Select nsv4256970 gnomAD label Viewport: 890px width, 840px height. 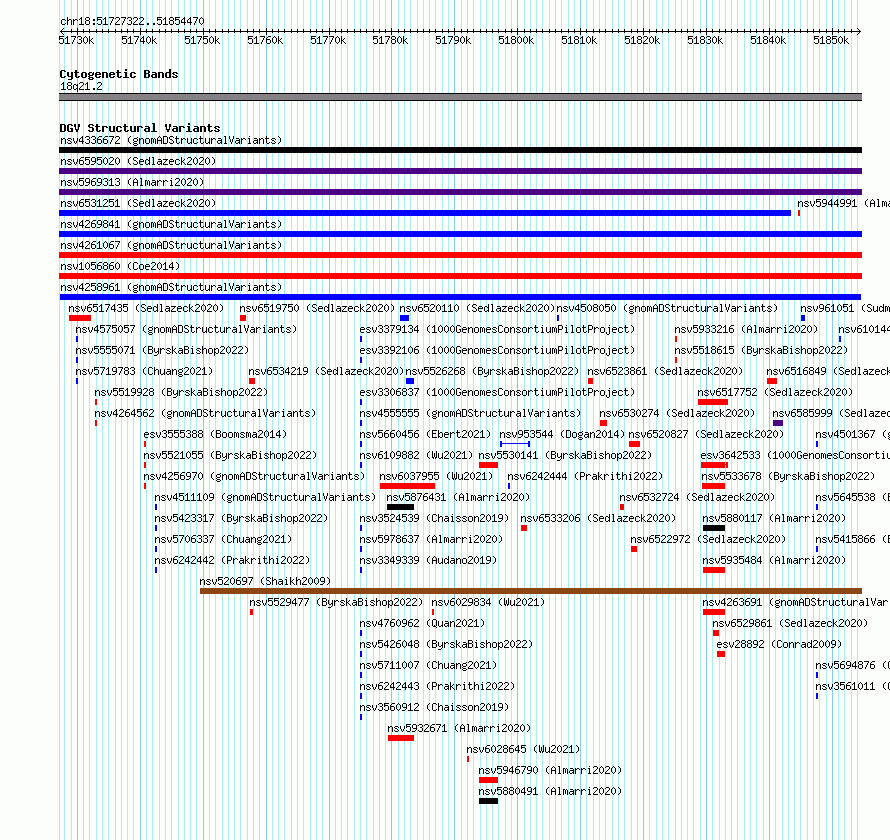click(254, 476)
